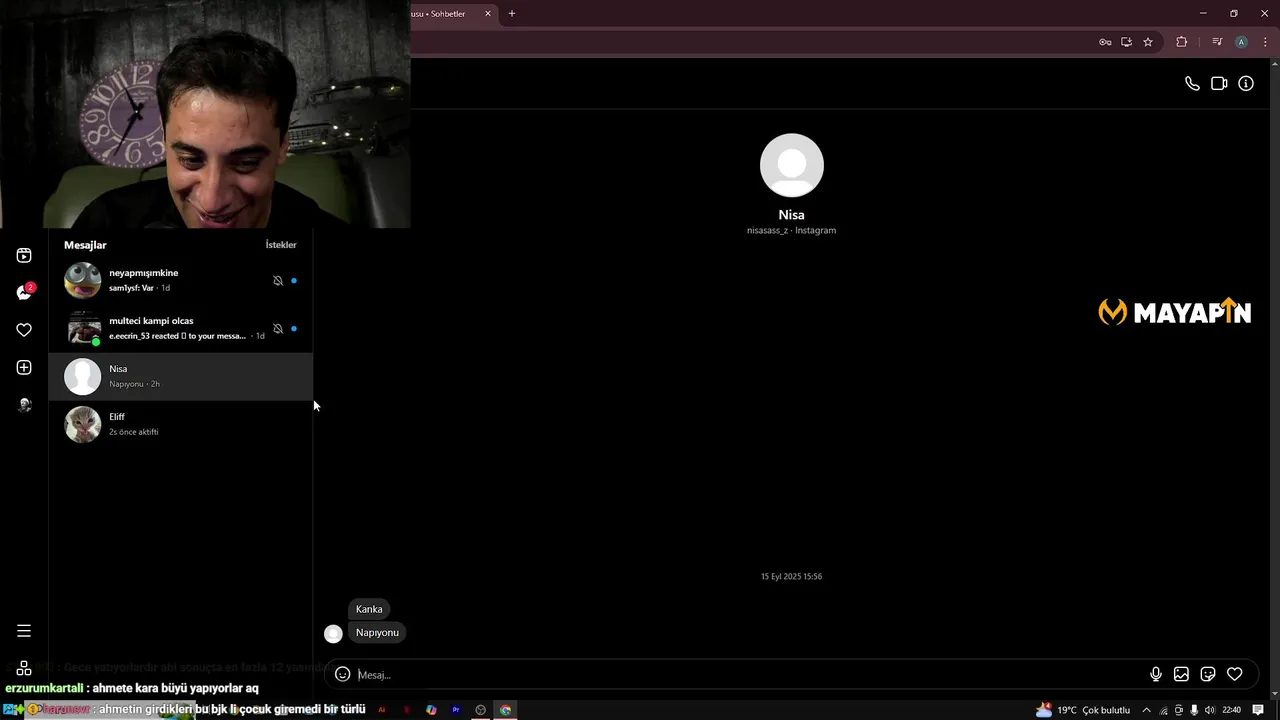This screenshot has height=720, width=1280.
Task: Open the Reels icon in sidebar
Action: [x=24, y=255]
